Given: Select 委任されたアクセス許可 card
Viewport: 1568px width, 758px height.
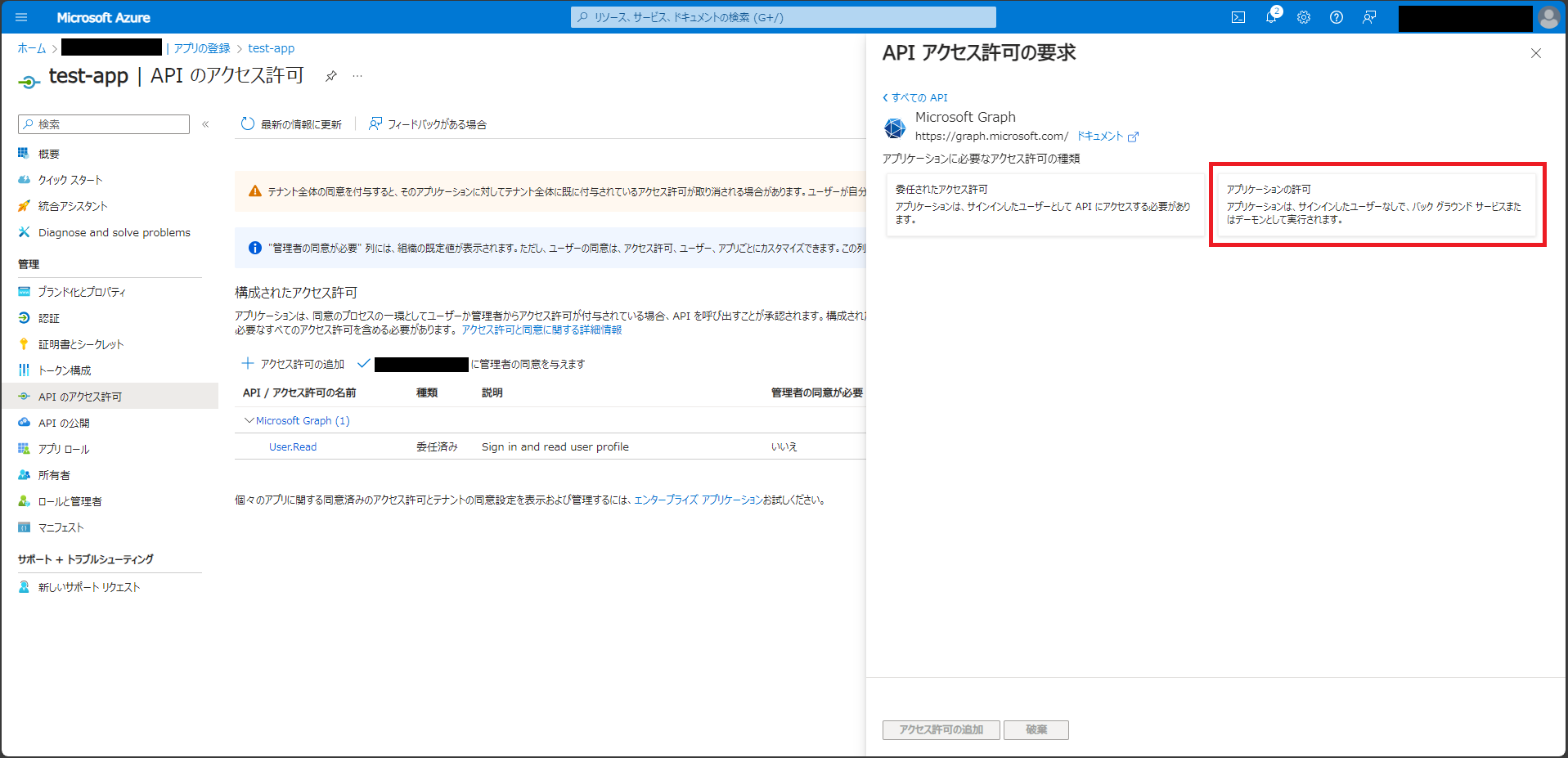Looking at the screenshot, I should point(1045,204).
